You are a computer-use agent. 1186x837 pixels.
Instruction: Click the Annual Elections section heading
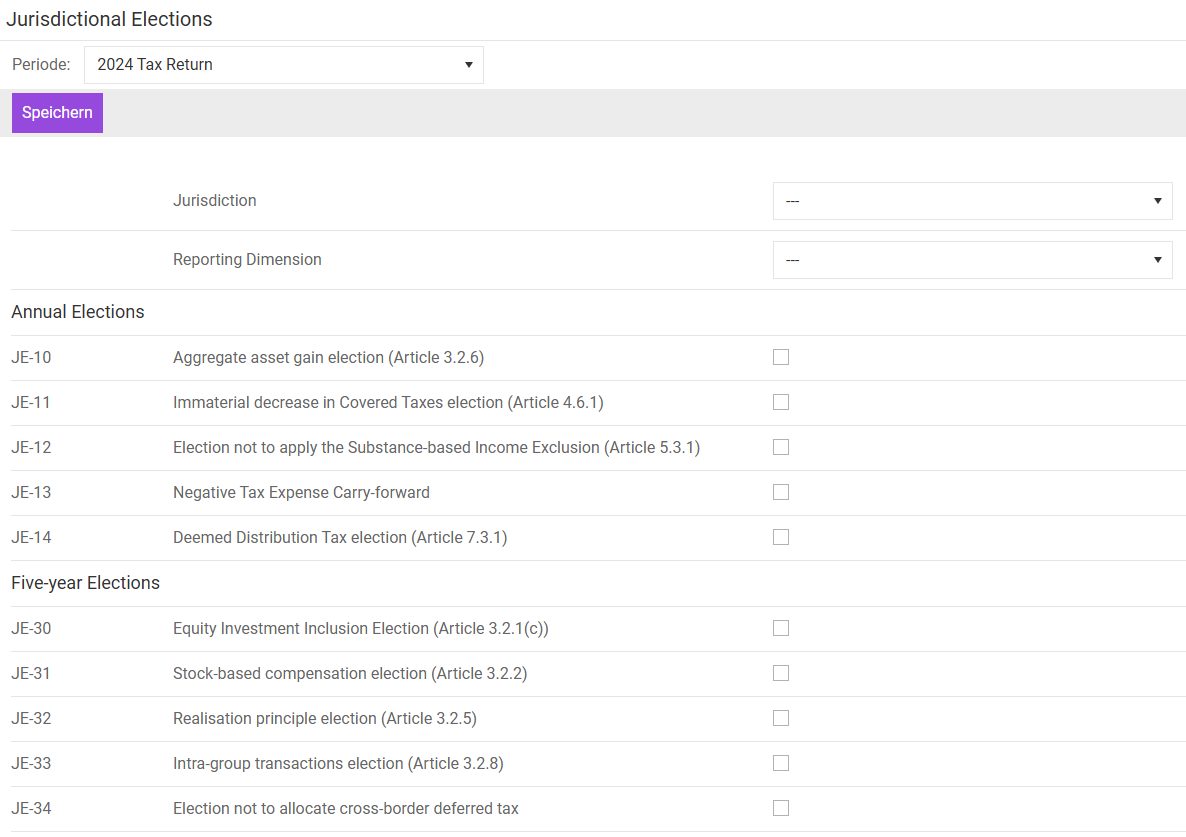click(x=78, y=312)
